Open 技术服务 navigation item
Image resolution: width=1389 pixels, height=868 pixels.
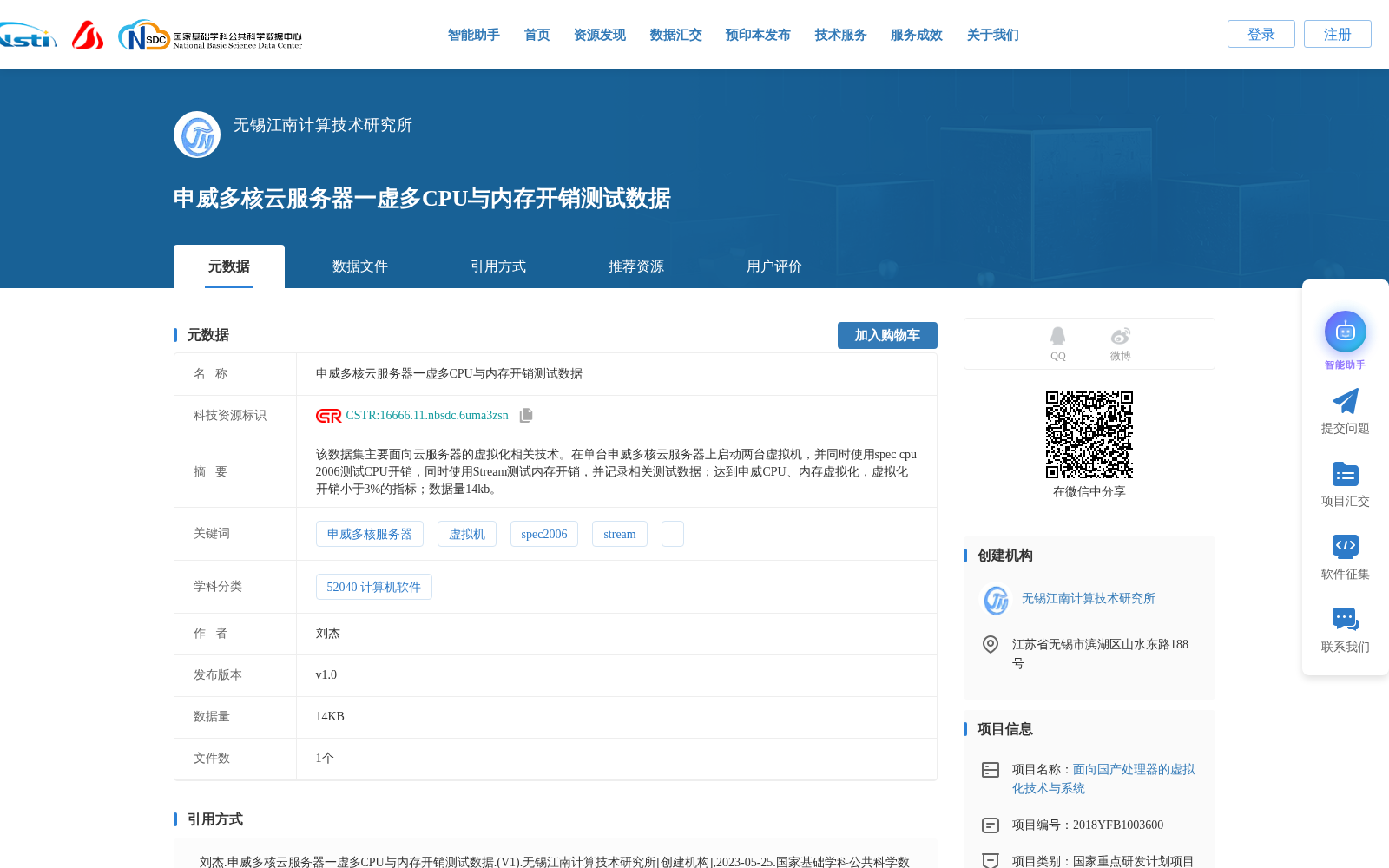840,35
